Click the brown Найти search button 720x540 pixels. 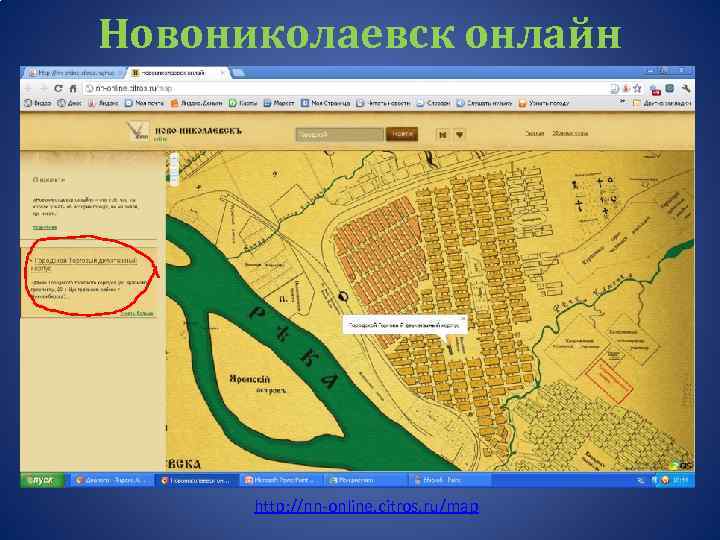click(402, 134)
